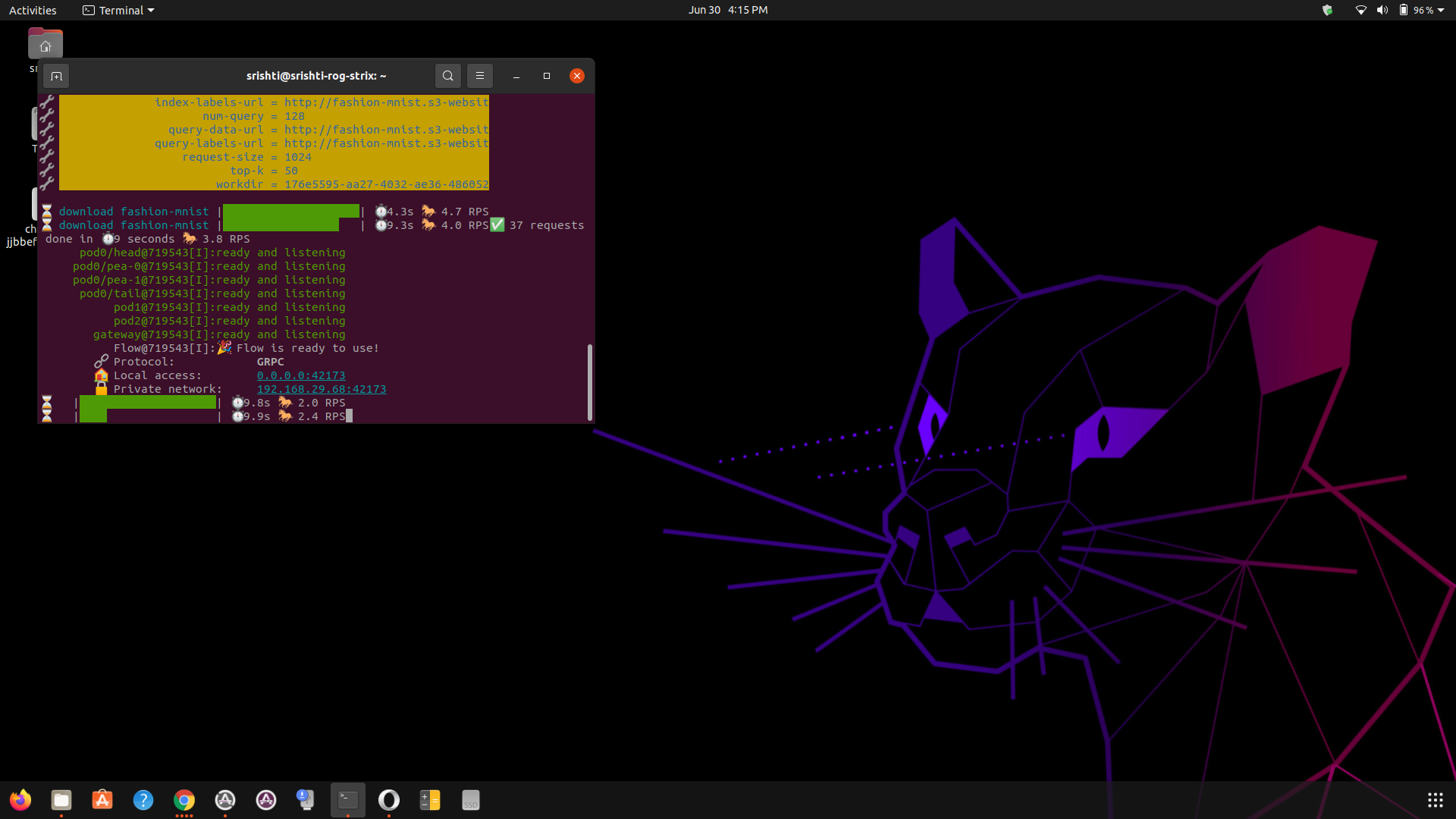This screenshot has height=819, width=1456.
Task: Open a new terminal tab
Action: pyautogui.click(x=56, y=76)
